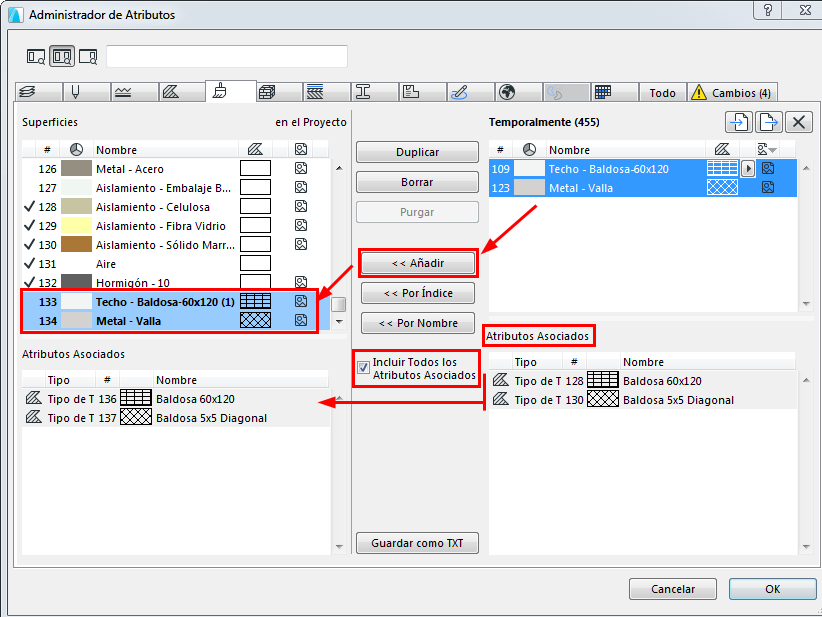Select Metal - Valla in Temporalmente list
Image resolution: width=822 pixels, height=617 pixels.
643,188
